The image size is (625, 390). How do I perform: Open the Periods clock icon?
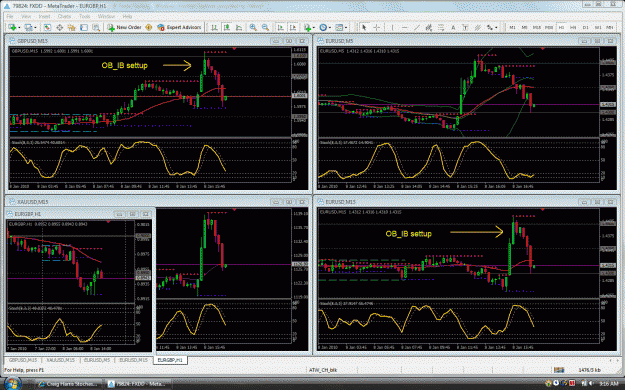point(323,28)
